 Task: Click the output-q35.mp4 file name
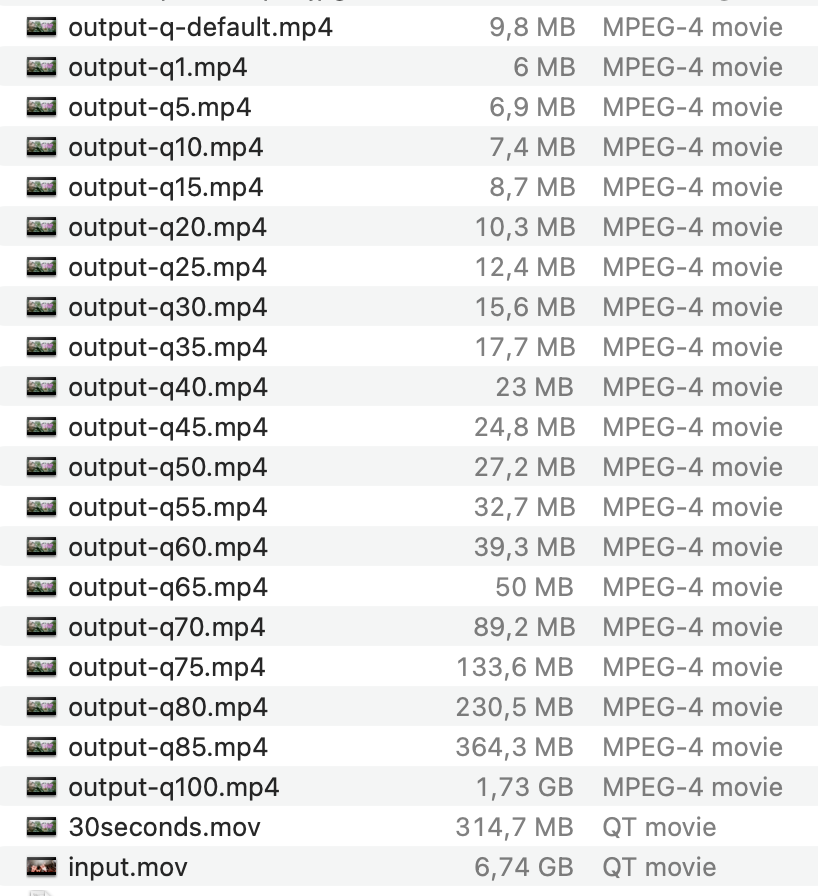tap(167, 347)
